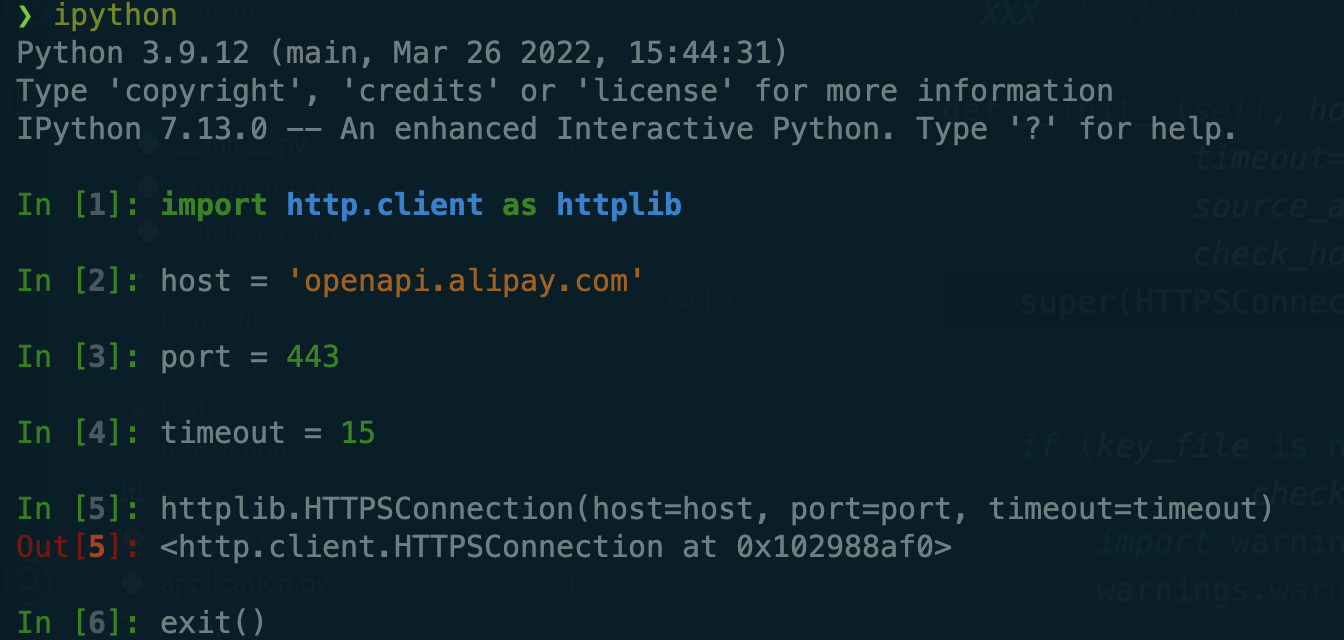Click the faint user account icon behind terminal
Image resolution: width=1344 pixels, height=640 pixels.
tap(27, 583)
